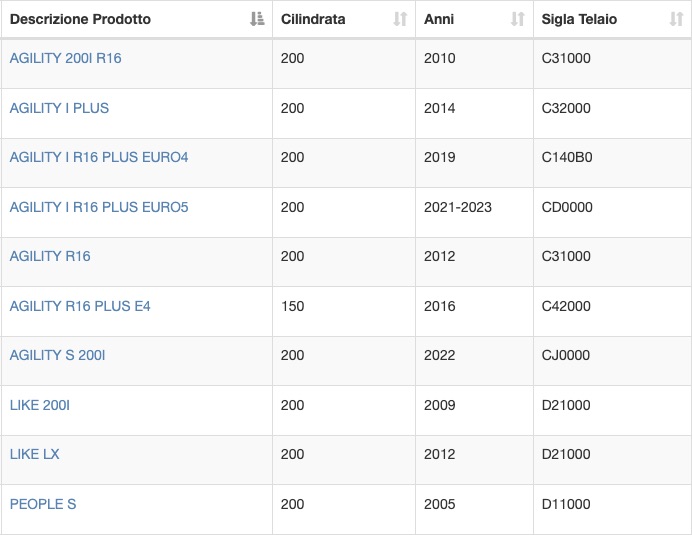Click the C140B0 frame code cell

coord(567,157)
